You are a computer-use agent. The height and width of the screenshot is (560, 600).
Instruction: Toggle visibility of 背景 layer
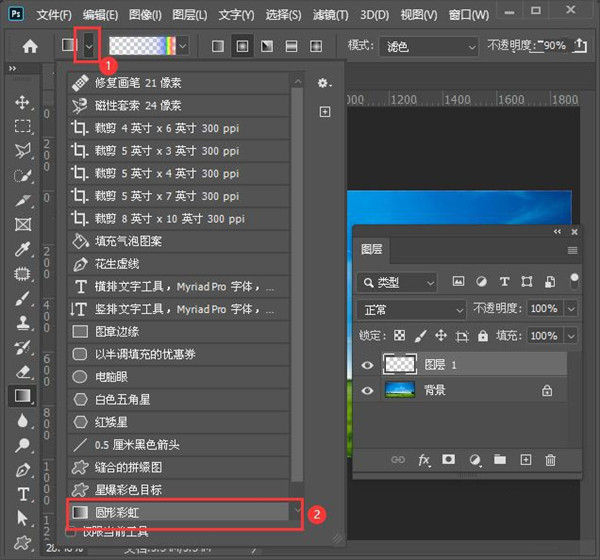tap(367, 390)
